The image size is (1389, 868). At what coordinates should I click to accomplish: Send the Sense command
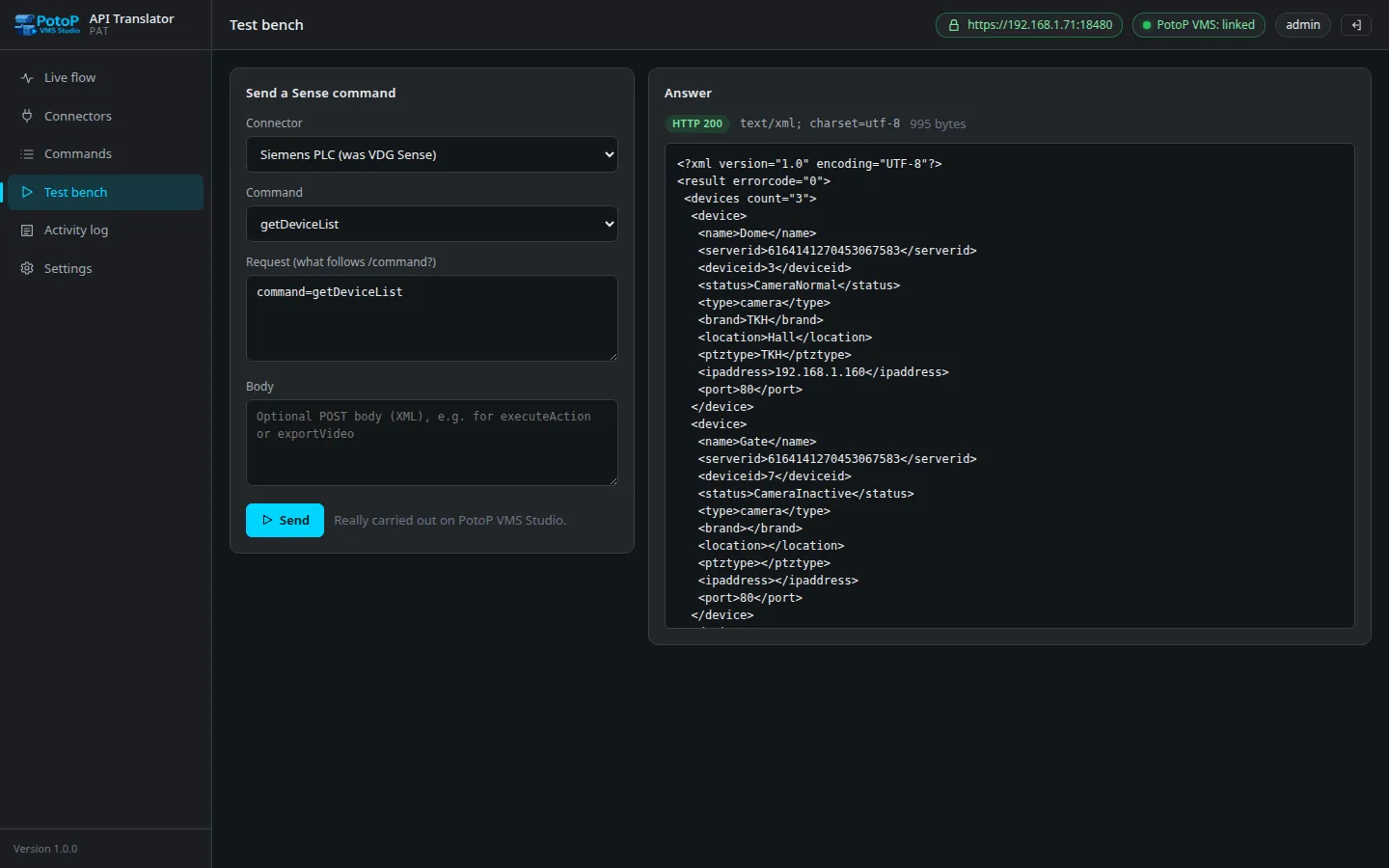point(285,521)
